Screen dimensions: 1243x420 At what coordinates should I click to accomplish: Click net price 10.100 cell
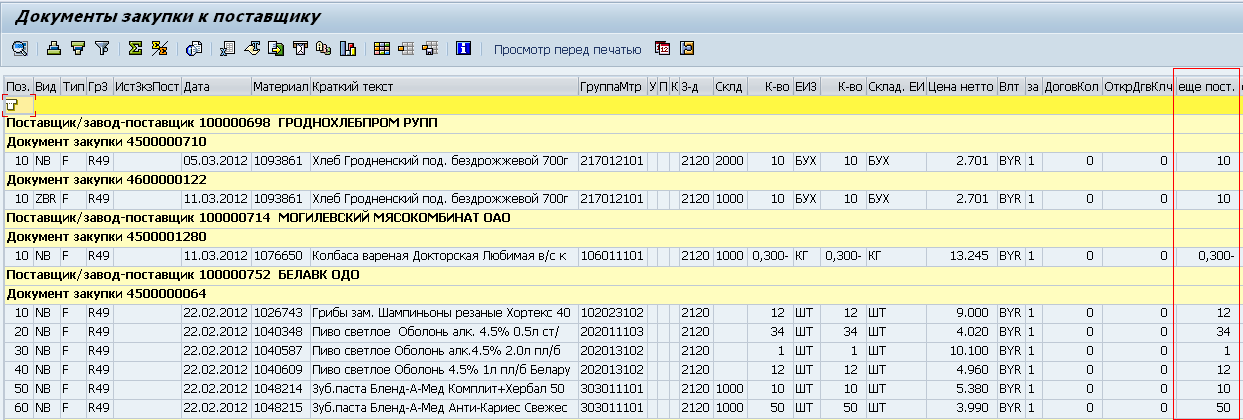(960, 351)
